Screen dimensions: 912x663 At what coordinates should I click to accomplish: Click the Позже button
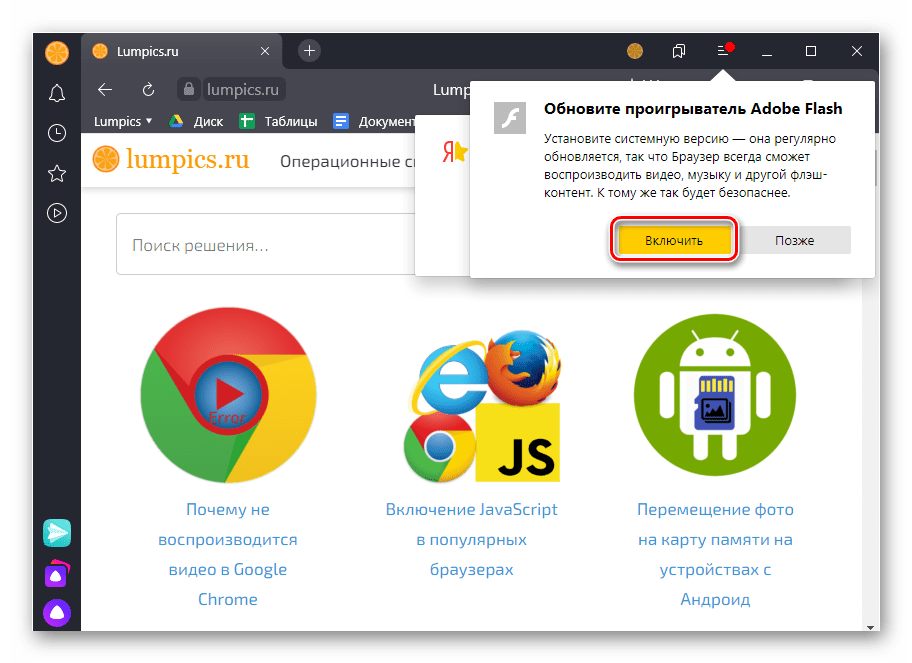coord(794,241)
